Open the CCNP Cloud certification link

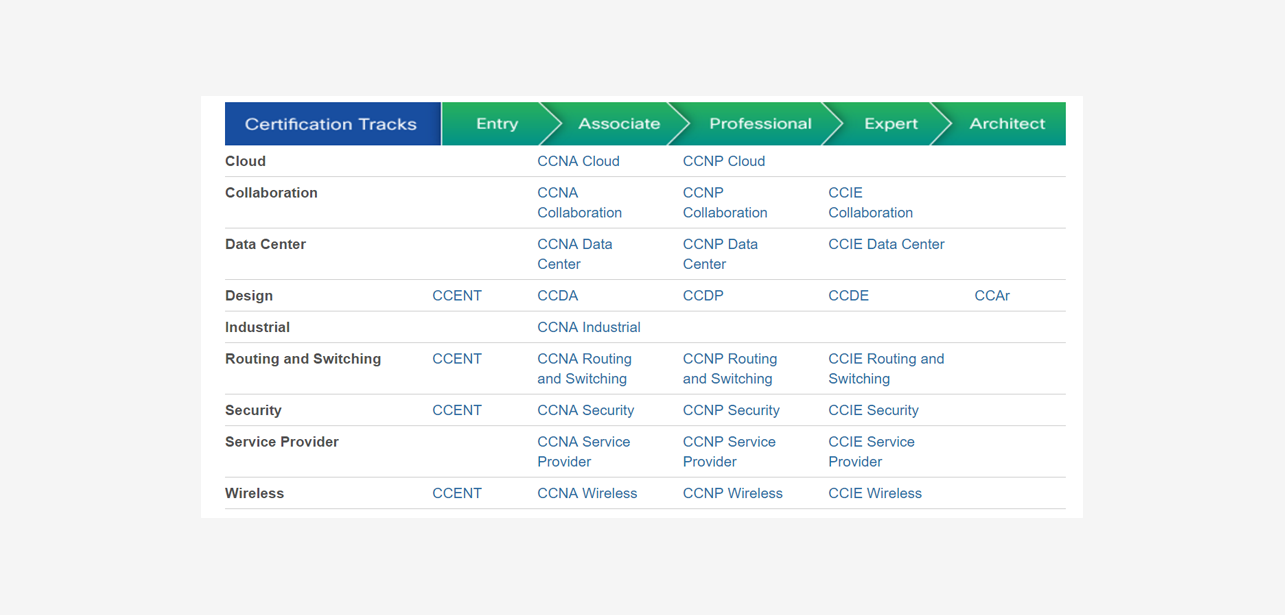(724, 161)
